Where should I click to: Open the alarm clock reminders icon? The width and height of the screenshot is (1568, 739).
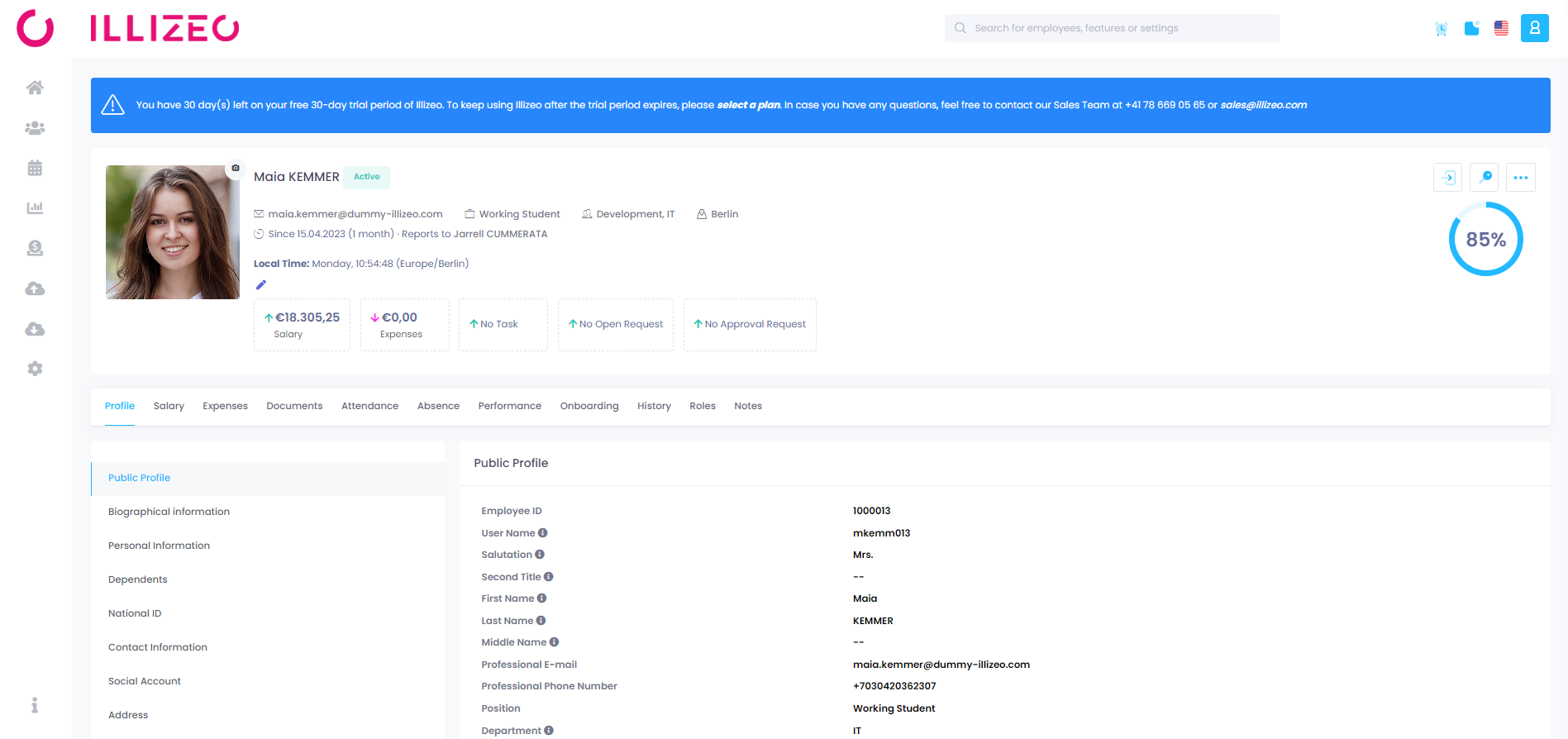[1442, 29]
